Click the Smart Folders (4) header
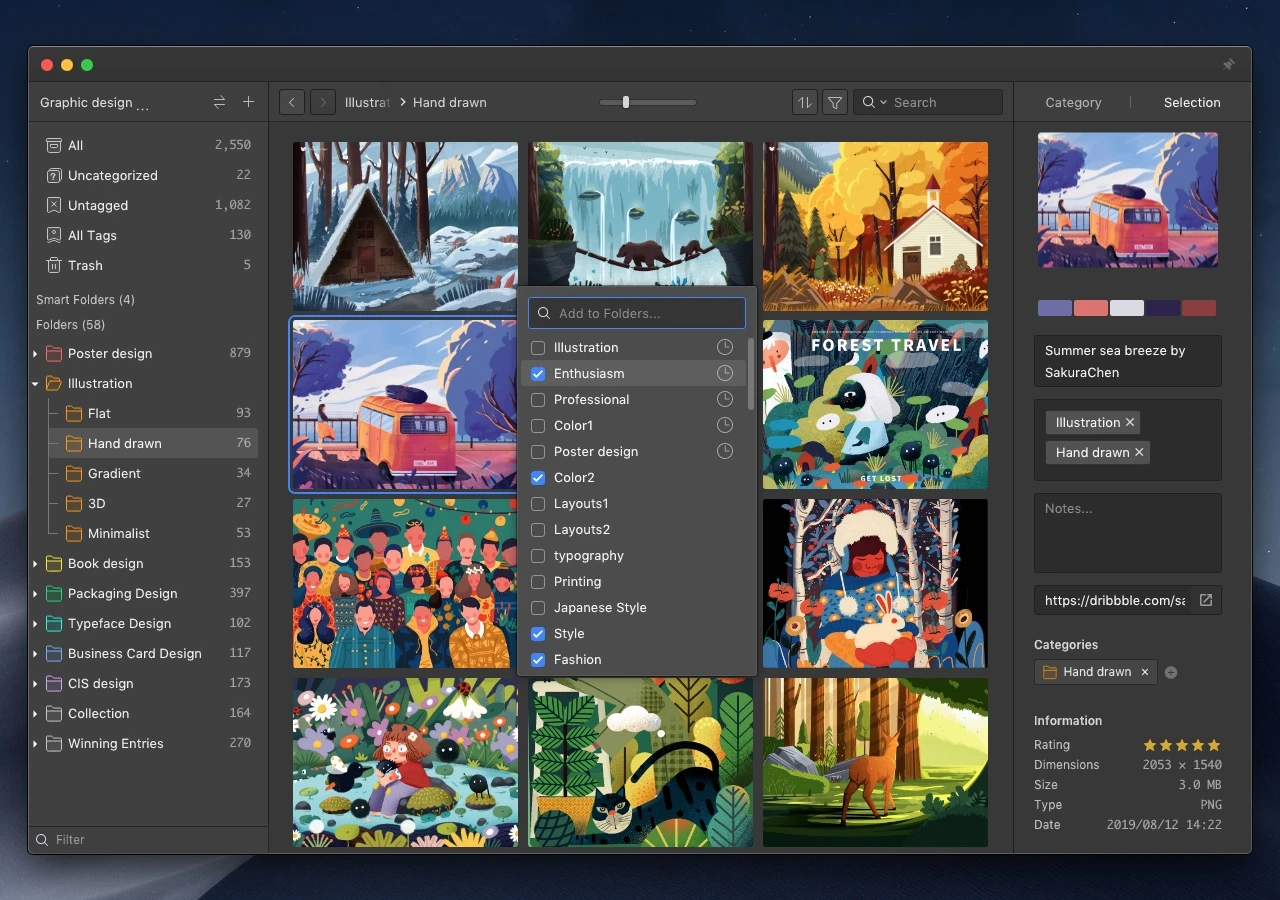 click(x=85, y=299)
